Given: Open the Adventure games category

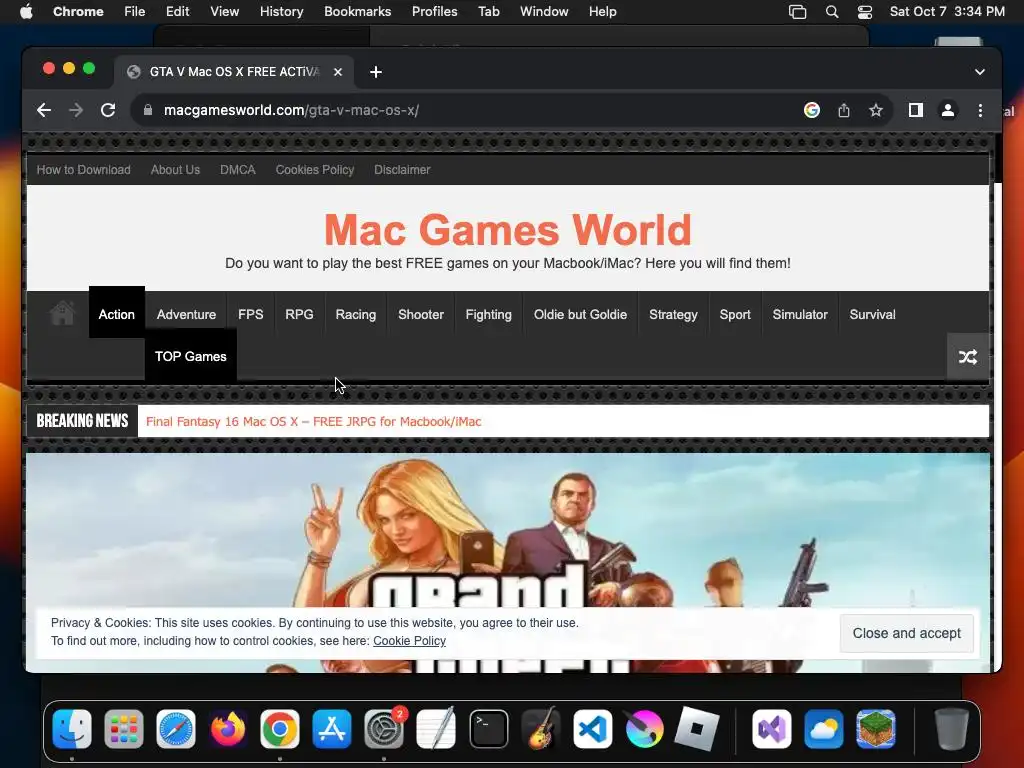Looking at the screenshot, I should point(186,314).
